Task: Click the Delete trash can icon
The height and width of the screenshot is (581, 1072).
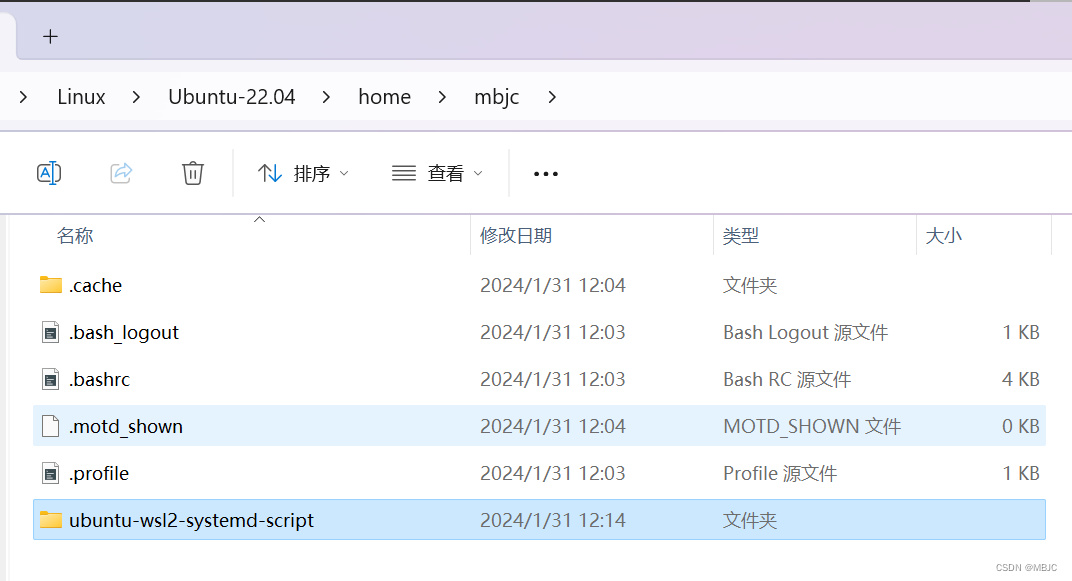Action: coord(193,173)
